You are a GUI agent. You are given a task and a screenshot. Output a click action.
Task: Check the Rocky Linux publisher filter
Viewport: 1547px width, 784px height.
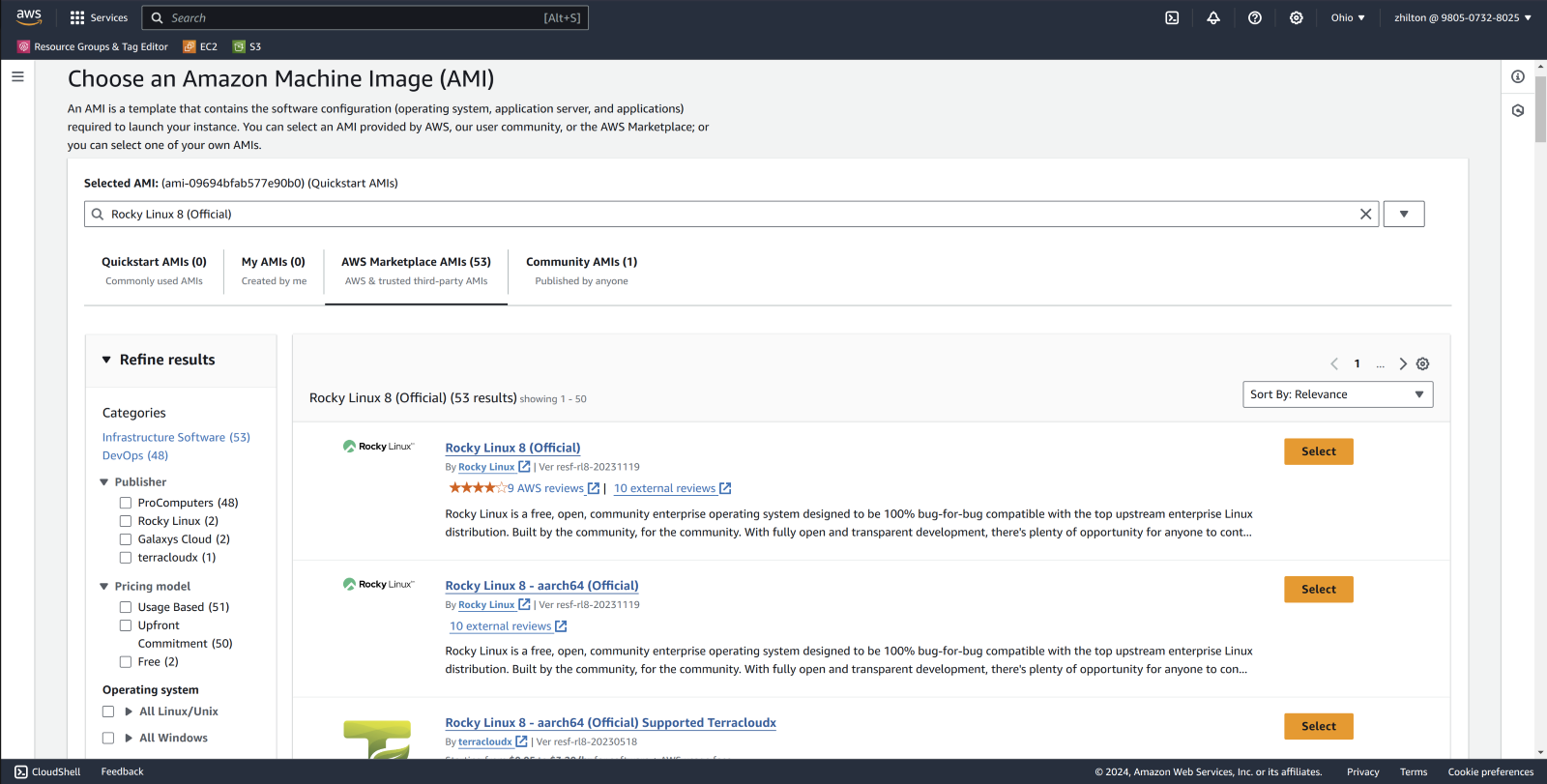click(x=126, y=521)
